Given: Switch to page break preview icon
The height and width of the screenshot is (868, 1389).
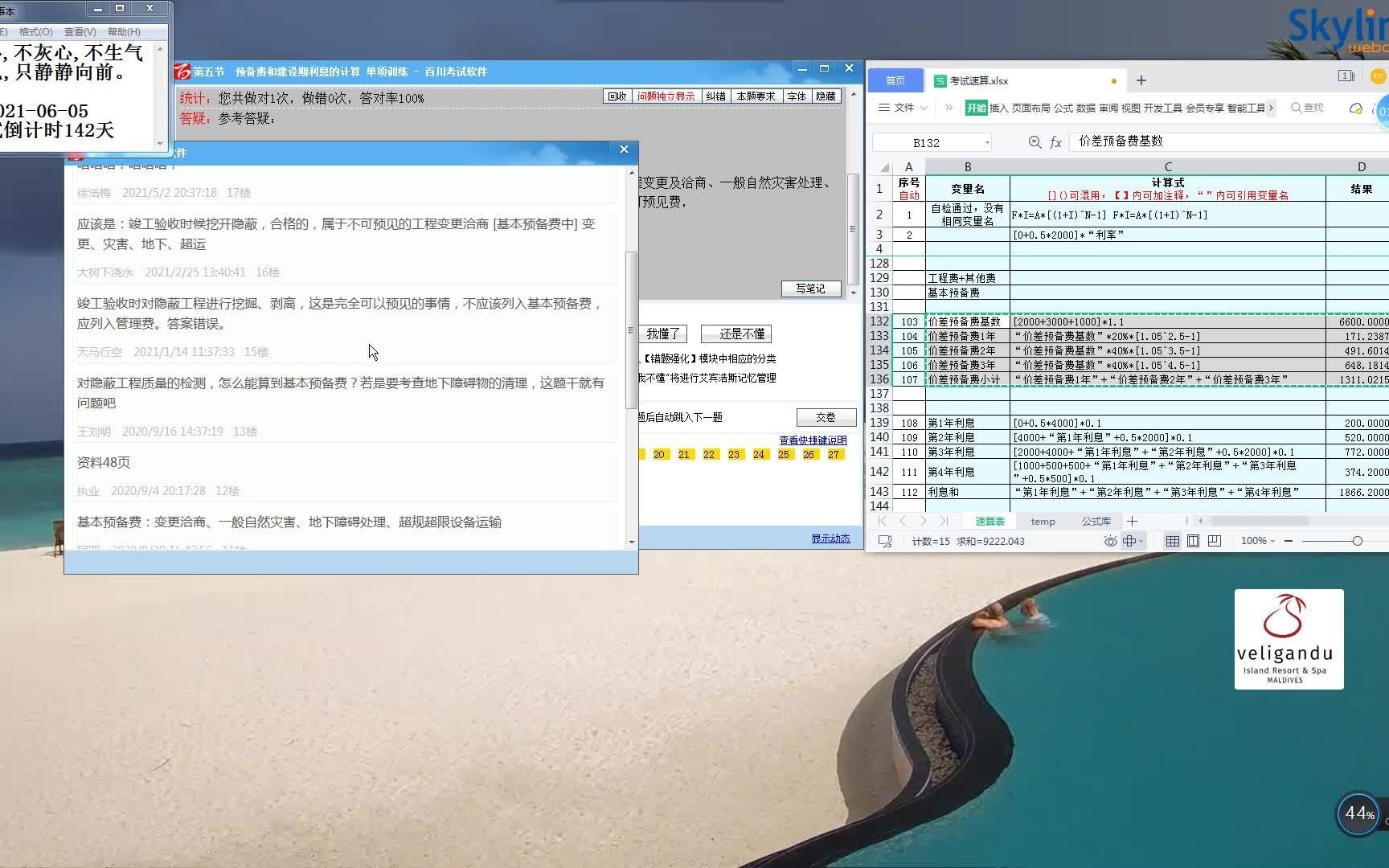Looking at the screenshot, I should pyautogui.click(x=1215, y=542).
